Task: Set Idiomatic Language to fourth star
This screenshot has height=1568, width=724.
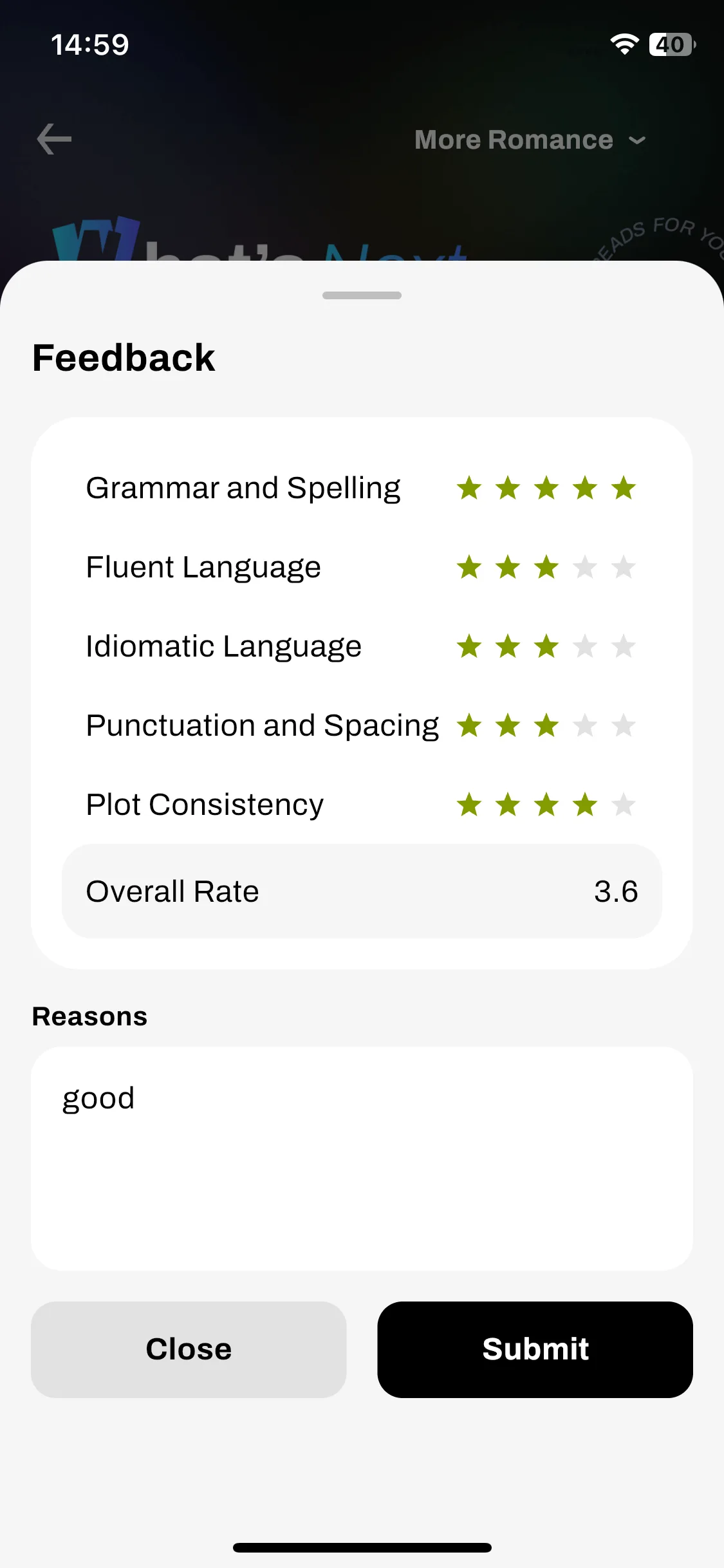Action: [x=585, y=646]
